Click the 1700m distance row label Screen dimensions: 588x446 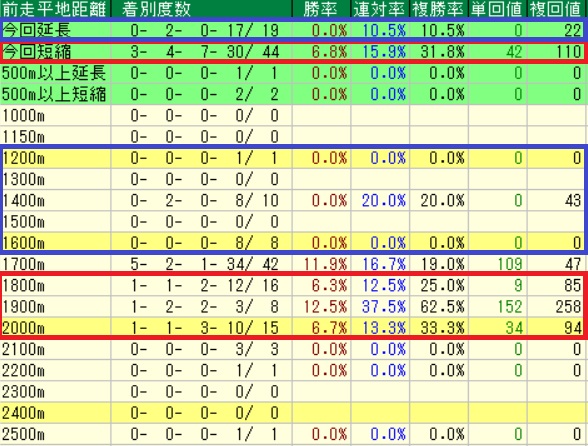pyautogui.click(x=23, y=264)
